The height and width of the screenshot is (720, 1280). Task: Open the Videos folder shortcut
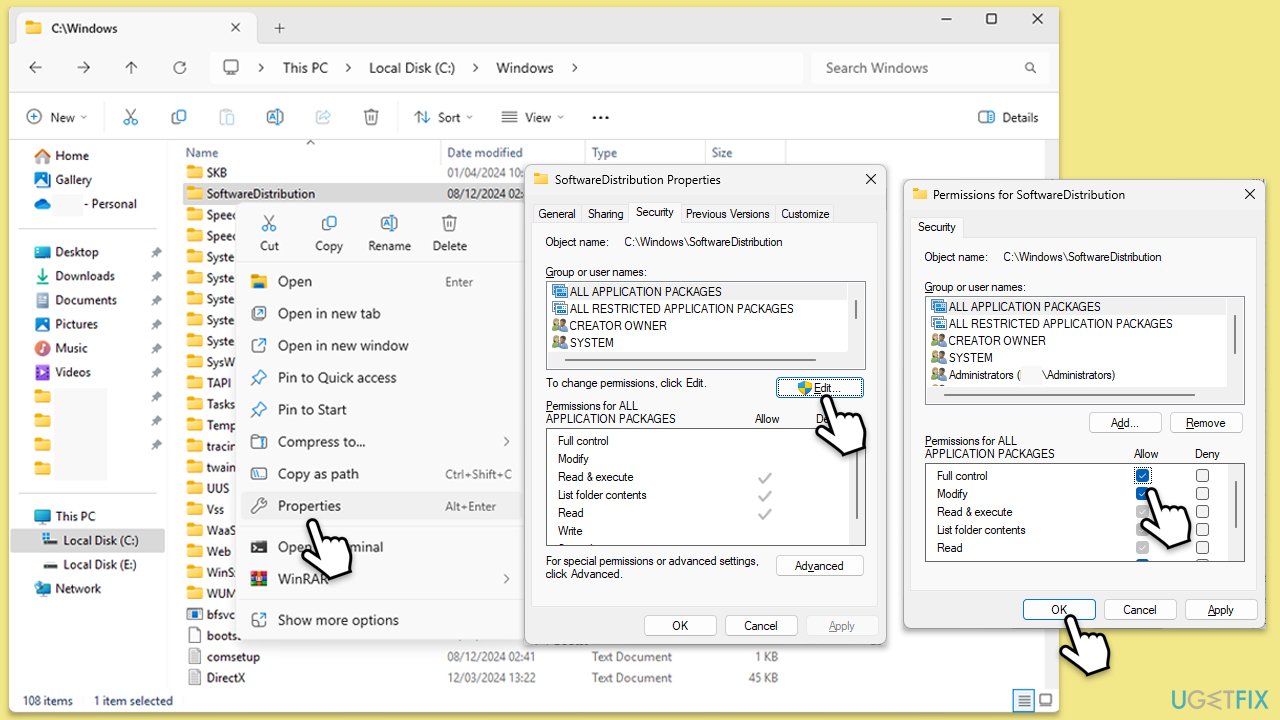click(63, 372)
